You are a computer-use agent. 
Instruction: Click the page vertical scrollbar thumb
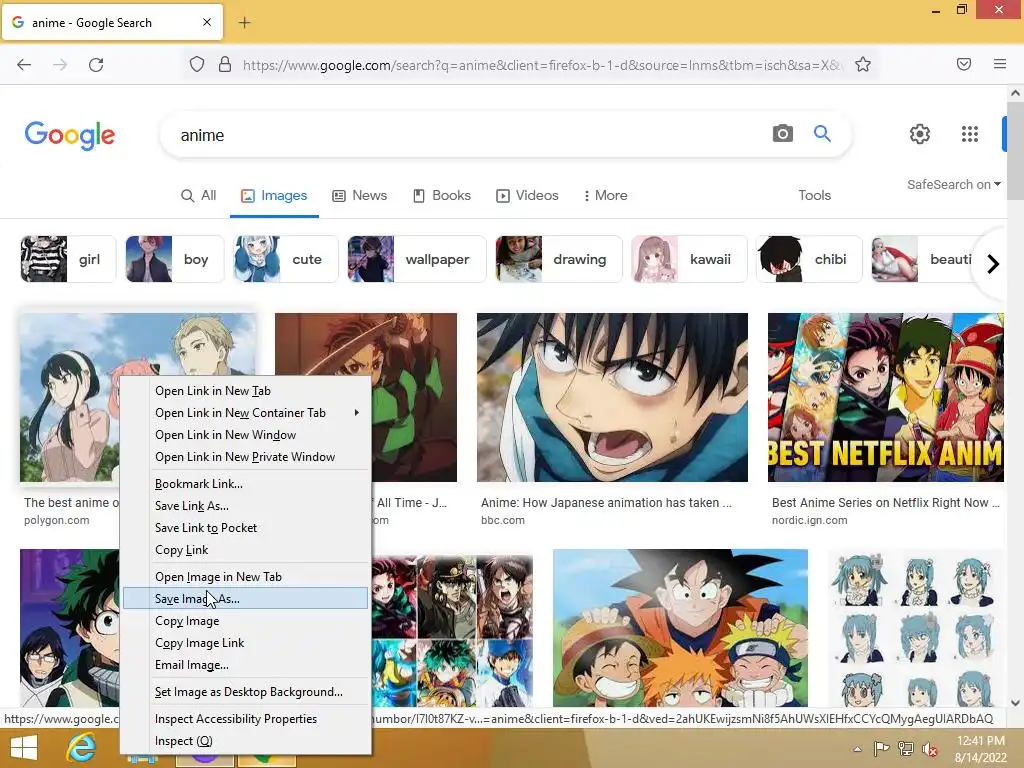(x=1015, y=151)
